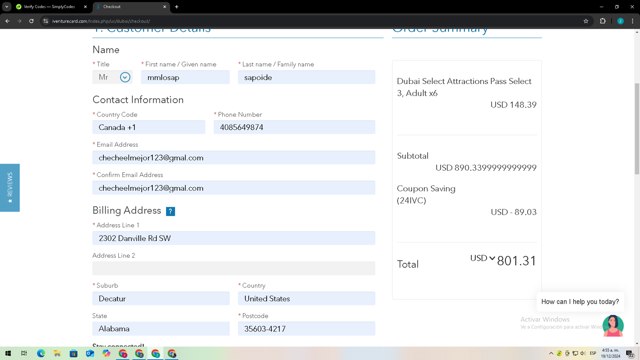Open the ESP keyboard language indicator
The width and height of the screenshot is (640, 360).
[593, 353]
